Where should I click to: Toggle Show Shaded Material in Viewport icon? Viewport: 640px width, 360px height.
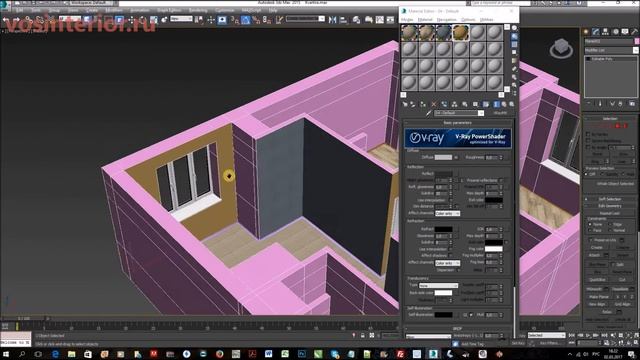486,104
